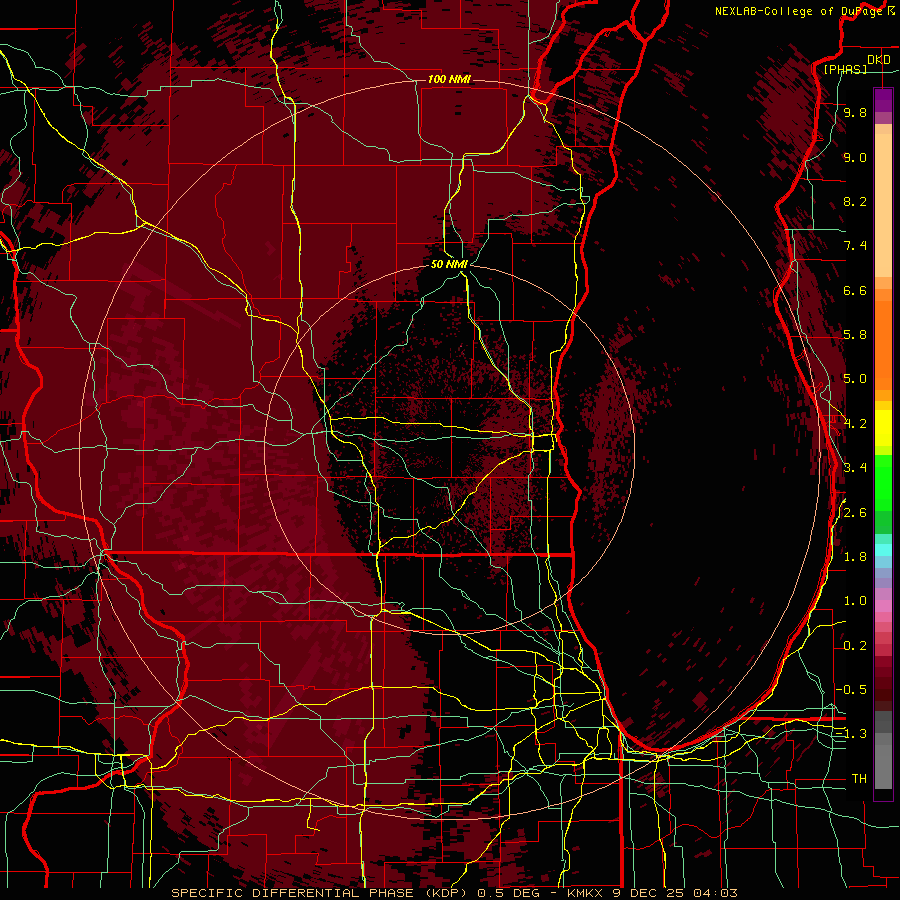Click the purple segment atop the color bar
The width and height of the screenshot is (900, 900).
click(x=883, y=100)
